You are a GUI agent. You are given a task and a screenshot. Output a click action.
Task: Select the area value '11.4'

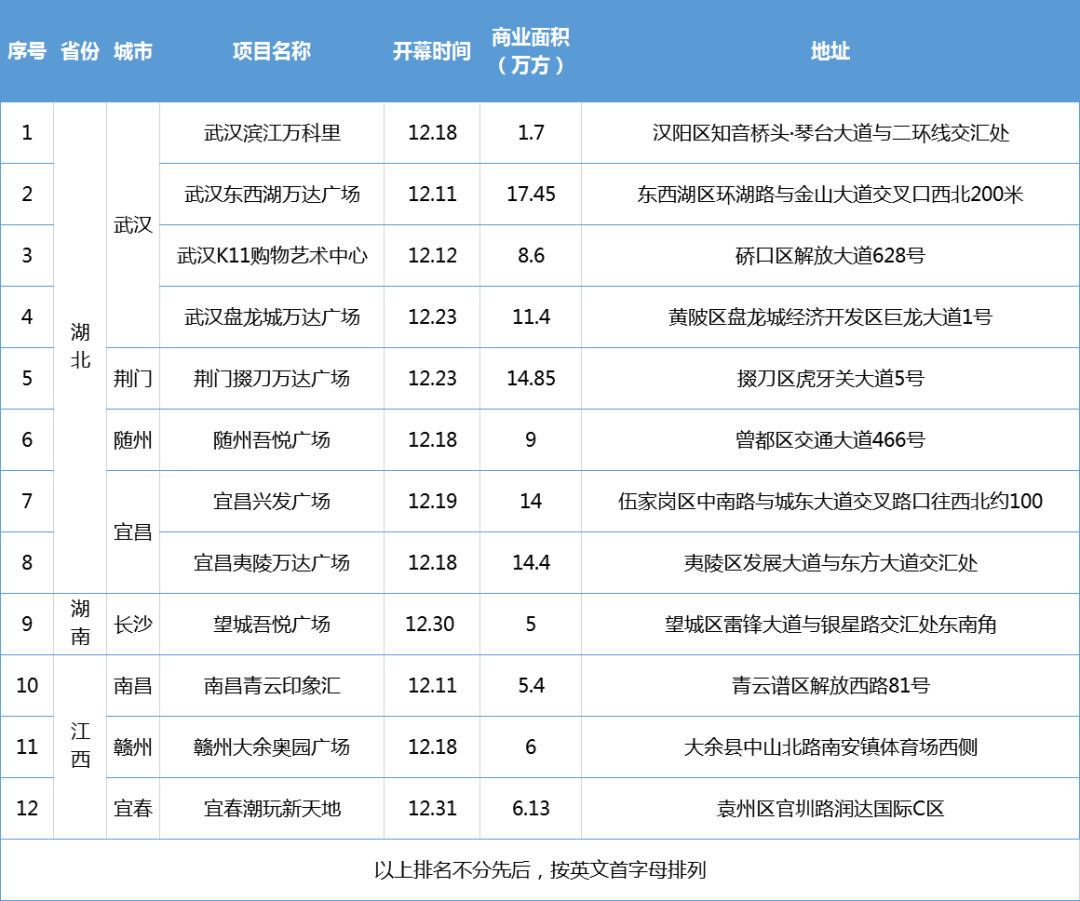[531, 317]
